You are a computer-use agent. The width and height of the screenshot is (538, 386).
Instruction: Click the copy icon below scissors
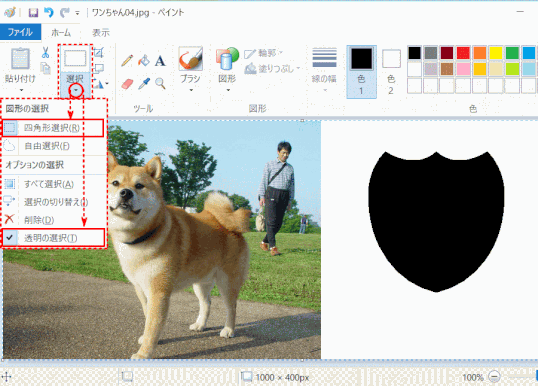pos(45,68)
